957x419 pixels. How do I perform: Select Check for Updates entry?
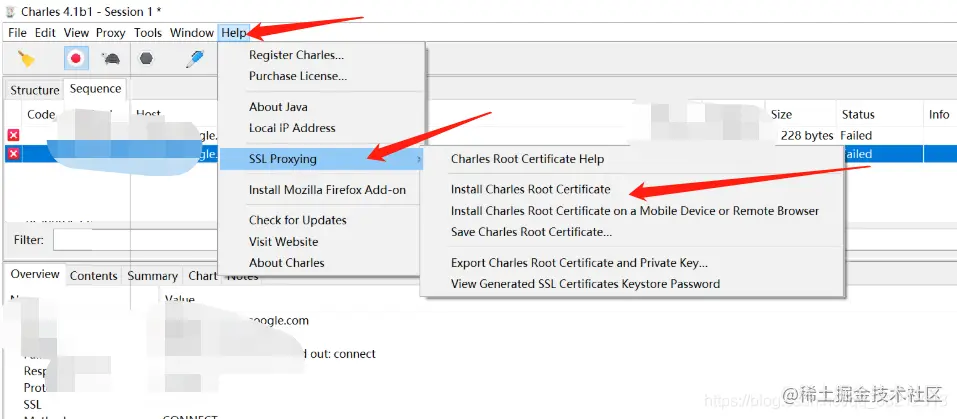coord(298,220)
